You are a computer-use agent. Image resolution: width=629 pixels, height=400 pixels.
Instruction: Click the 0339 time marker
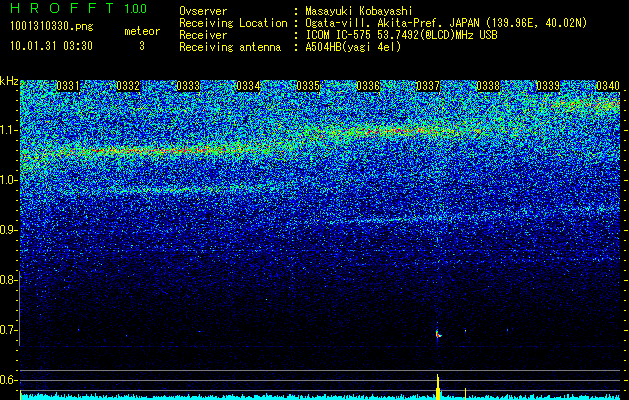point(548,86)
